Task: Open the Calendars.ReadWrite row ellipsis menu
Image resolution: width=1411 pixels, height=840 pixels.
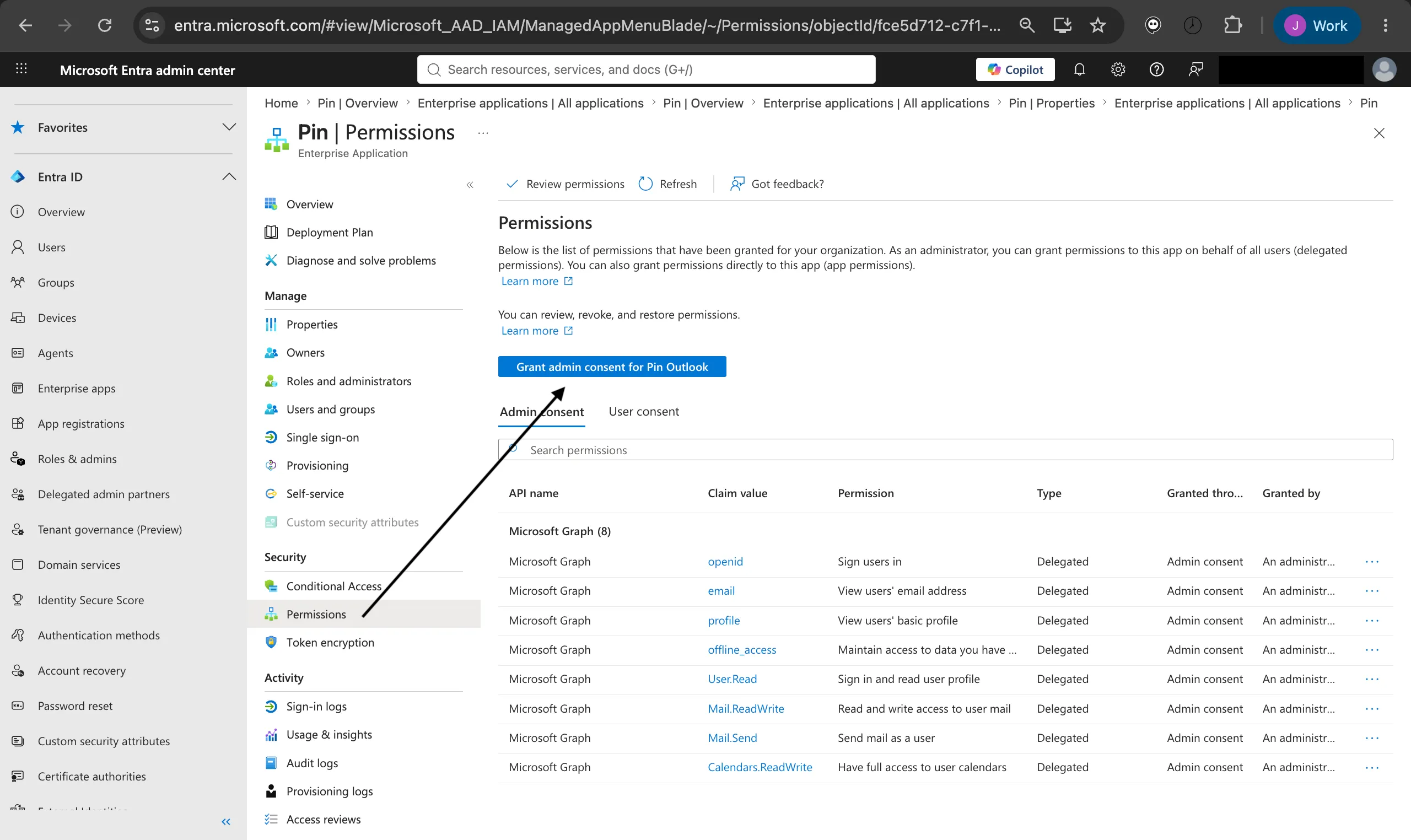Action: tap(1371, 768)
